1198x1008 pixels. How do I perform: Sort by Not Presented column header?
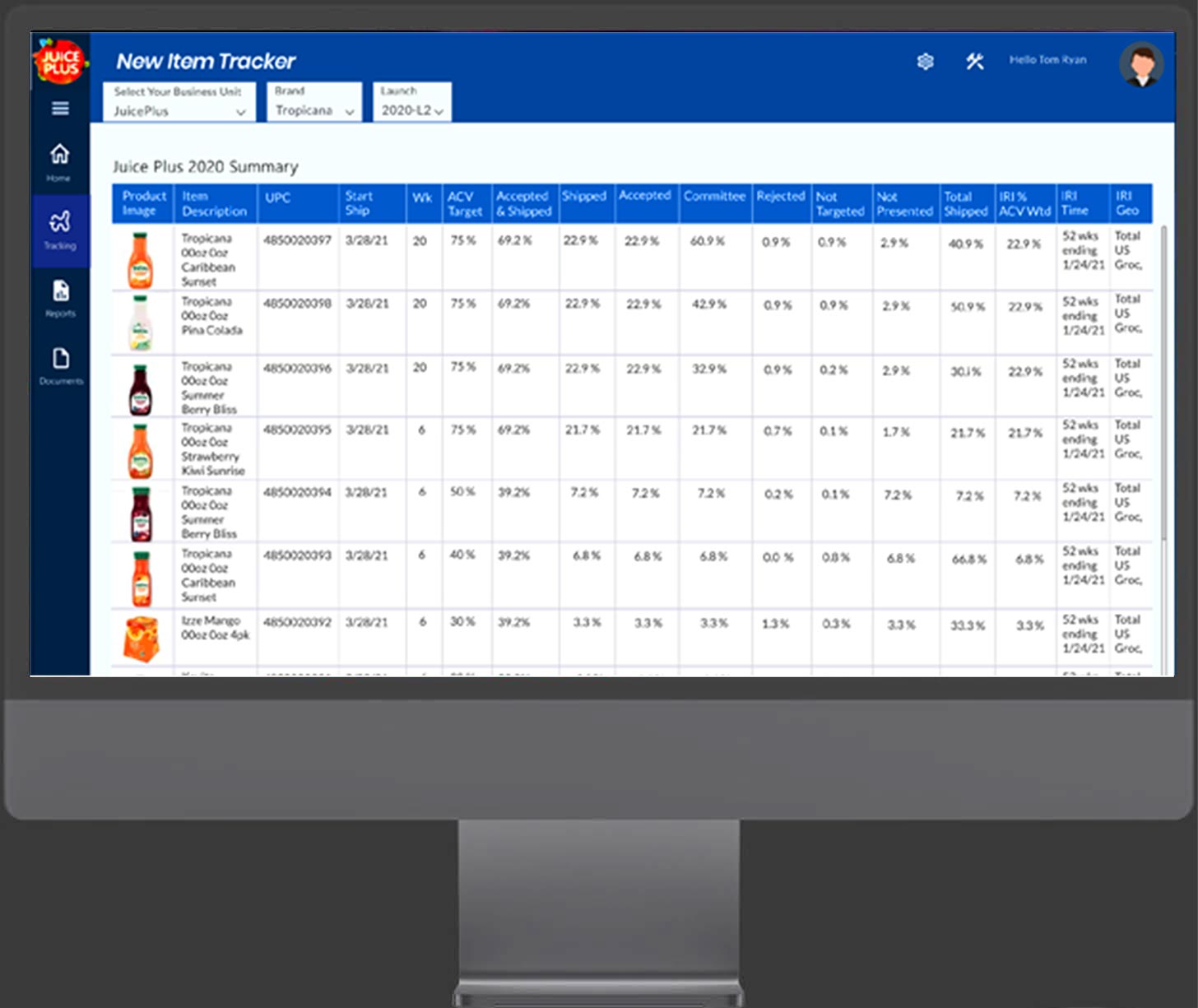coord(905,204)
